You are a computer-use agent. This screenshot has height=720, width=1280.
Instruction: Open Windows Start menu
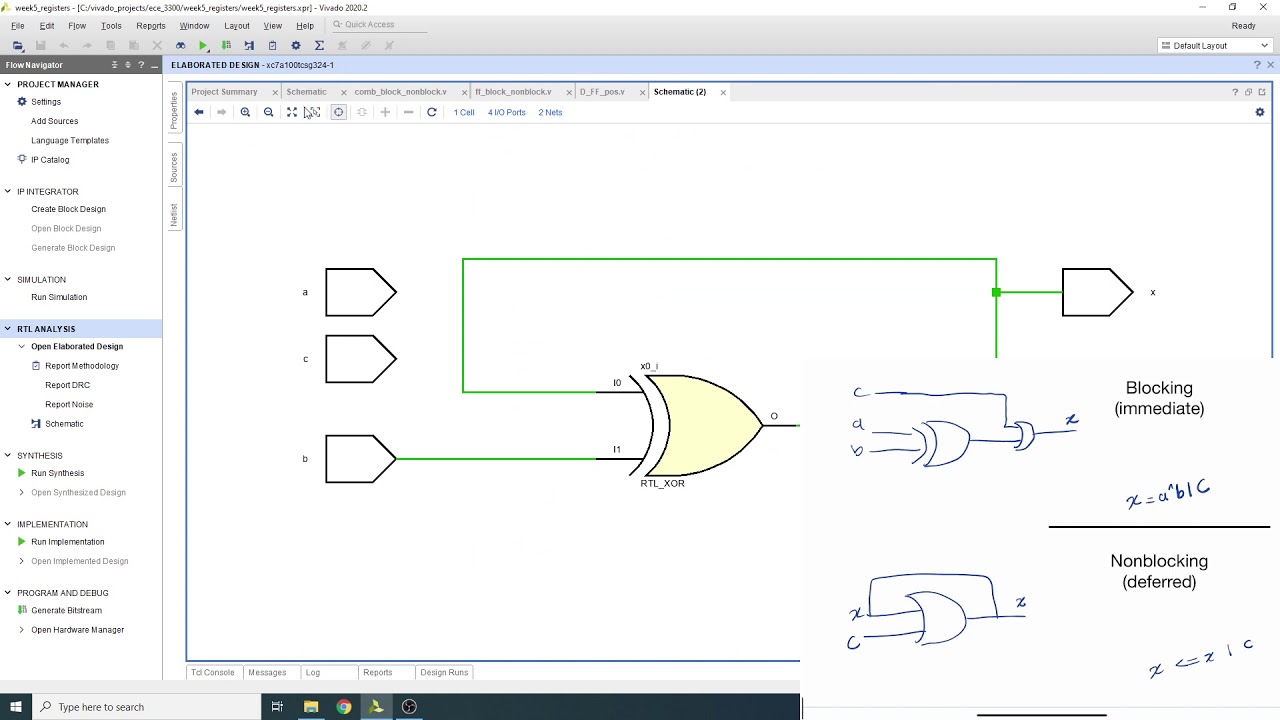(16, 707)
